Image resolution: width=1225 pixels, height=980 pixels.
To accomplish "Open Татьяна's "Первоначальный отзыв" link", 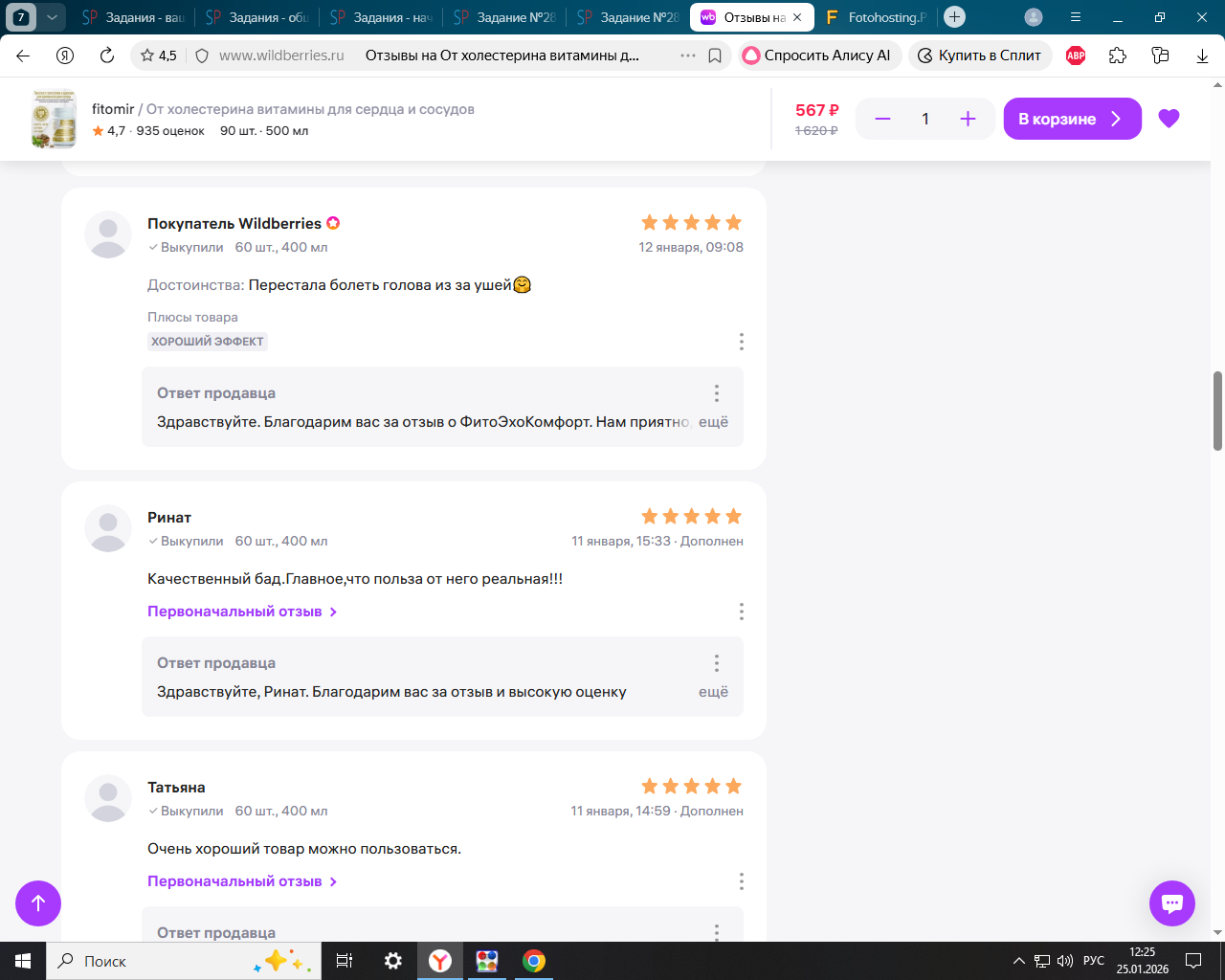I will click(241, 881).
